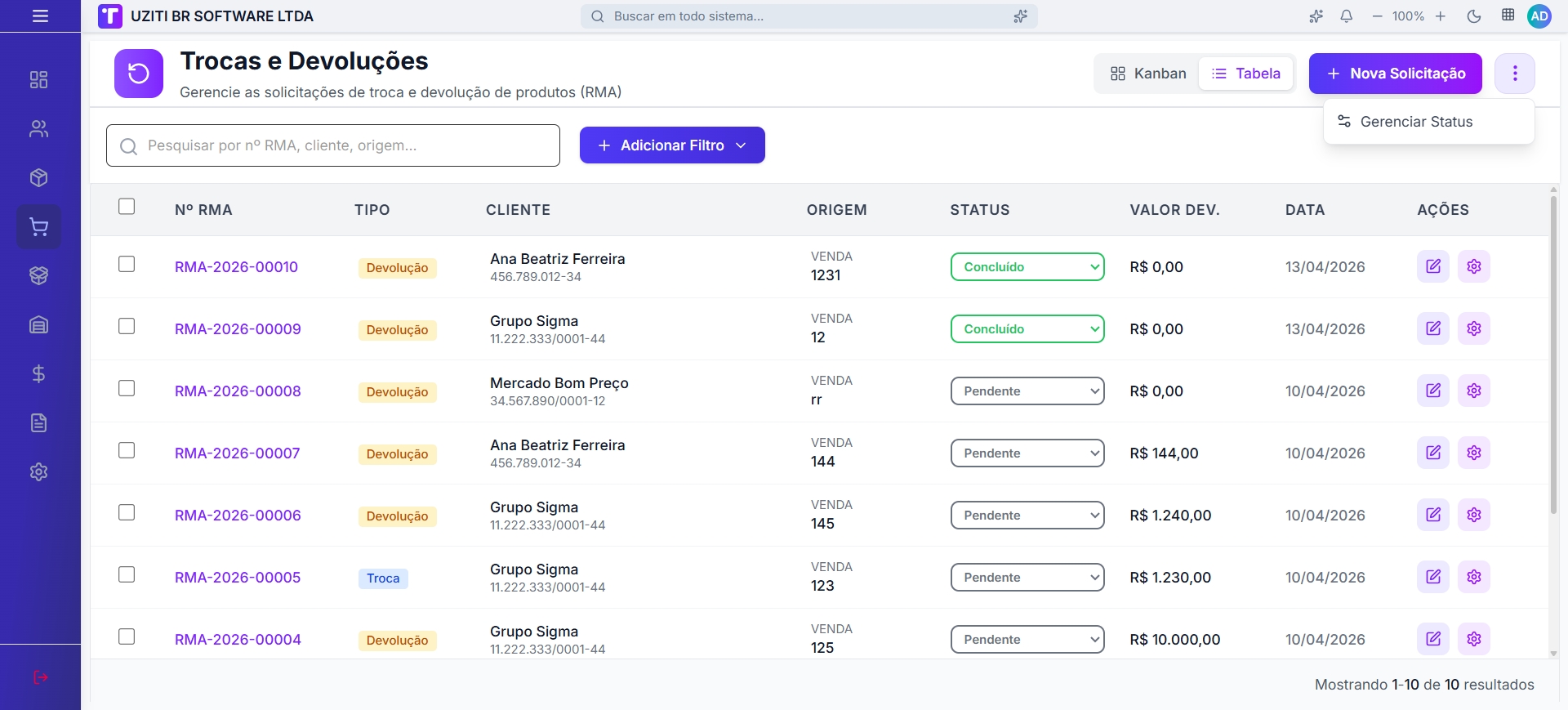This screenshot has width=1568, height=710.
Task: Click the gear icon for RMA-2026-00008
Action: (1473, 391)
